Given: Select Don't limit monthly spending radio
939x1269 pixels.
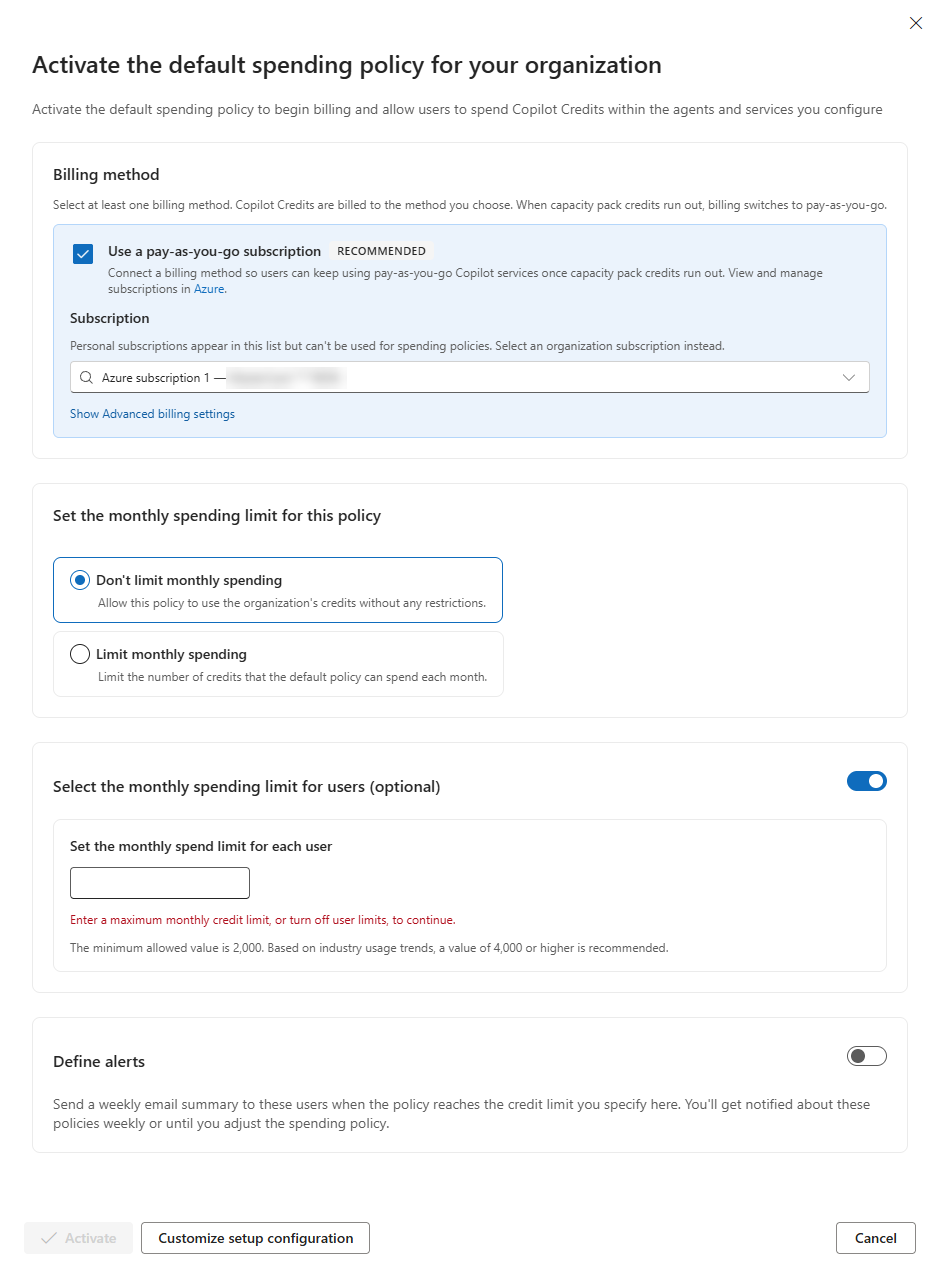Looking at the screenshot, I should coord(80,581).
